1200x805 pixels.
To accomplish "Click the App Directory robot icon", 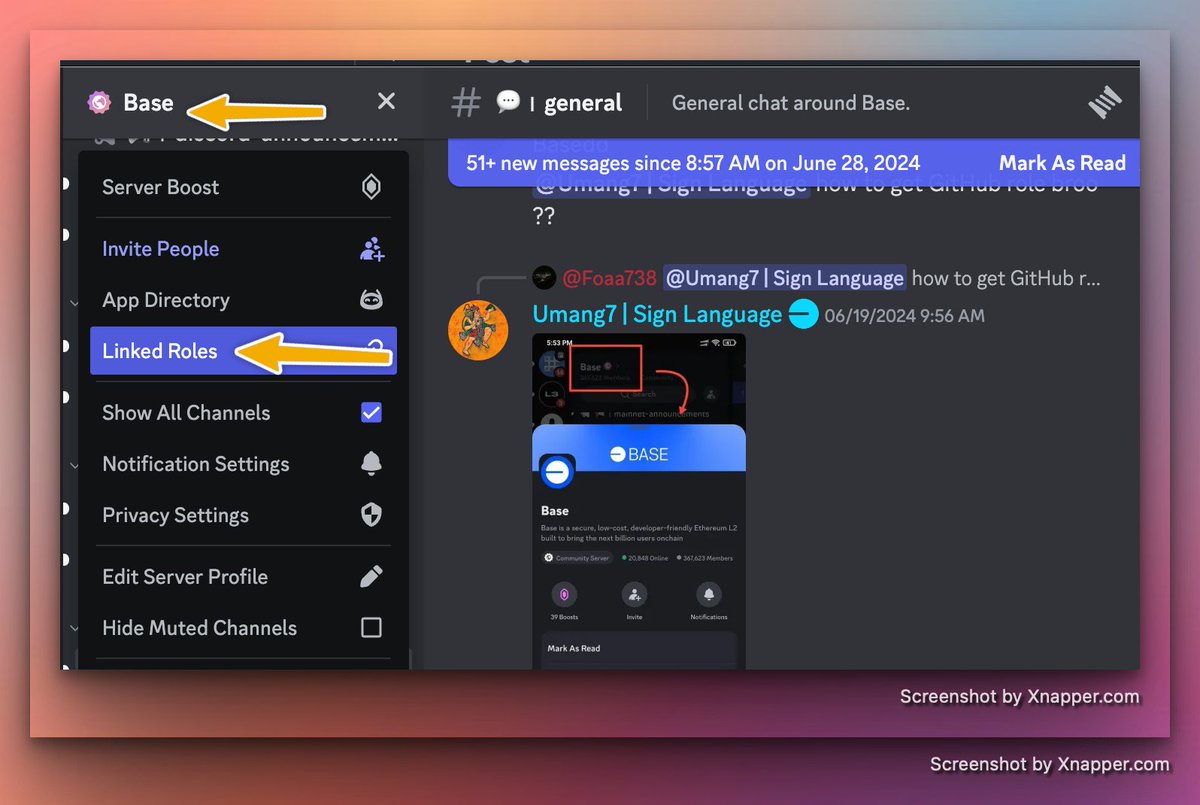I will click(371, 300).
